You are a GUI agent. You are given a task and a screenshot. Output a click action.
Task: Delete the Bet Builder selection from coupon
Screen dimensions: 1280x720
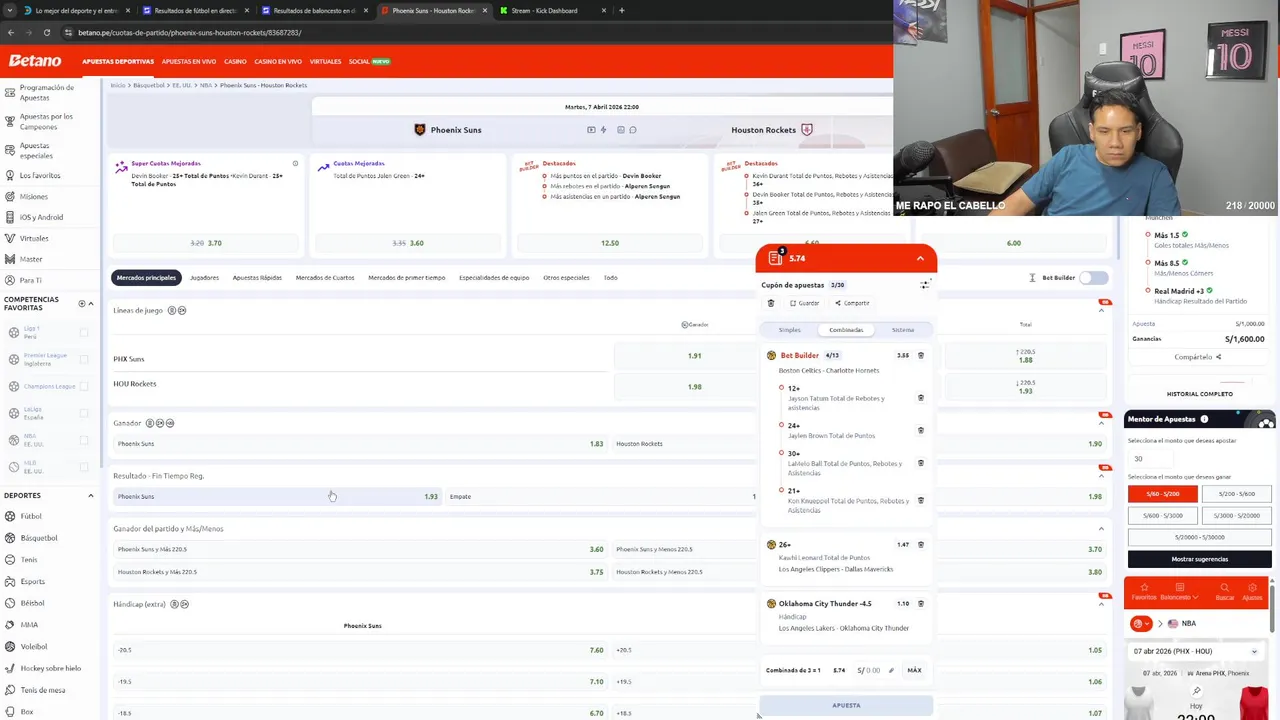(921, 355)
